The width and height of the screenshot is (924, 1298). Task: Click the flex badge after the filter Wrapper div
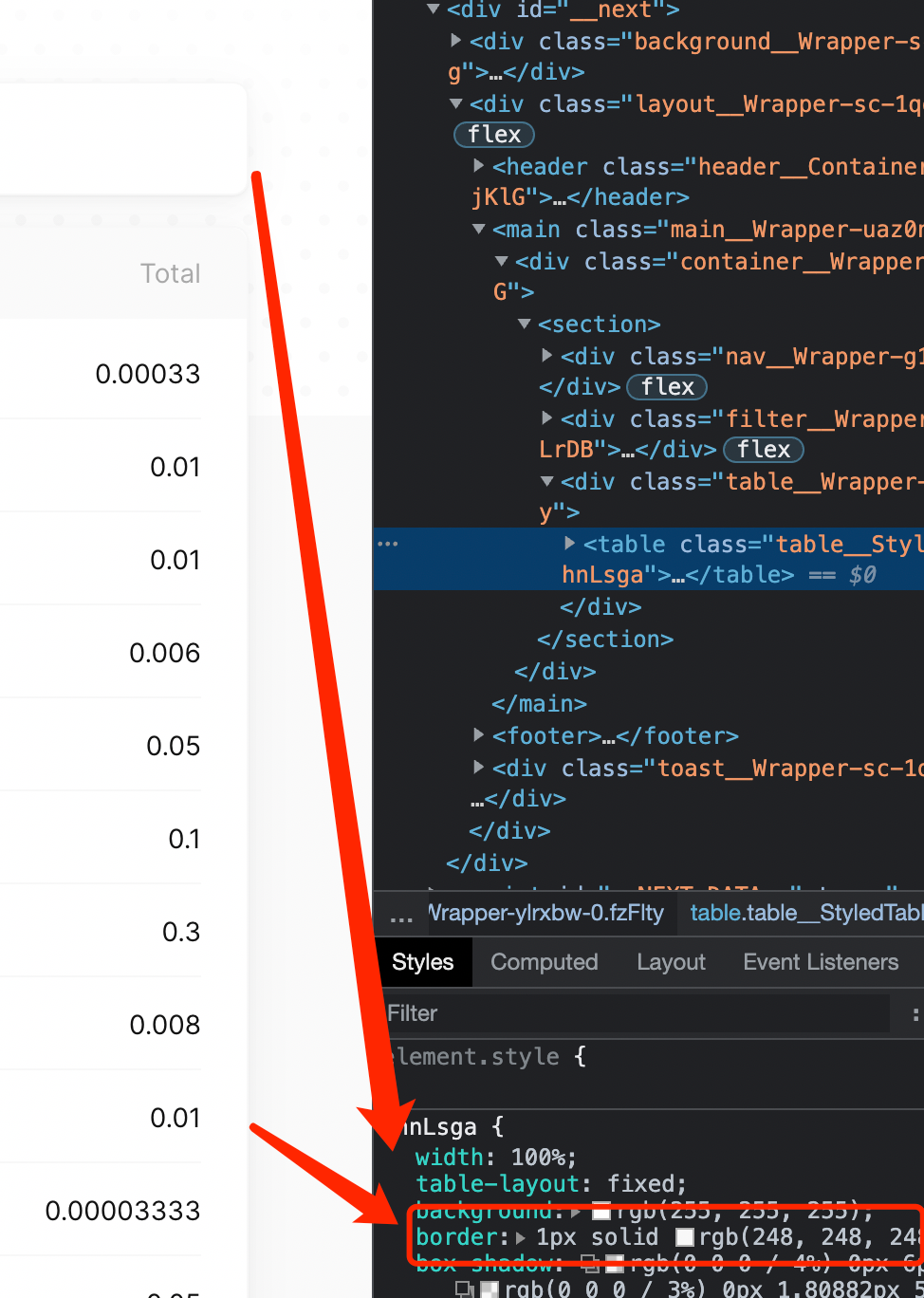click(x=764, y=450)
